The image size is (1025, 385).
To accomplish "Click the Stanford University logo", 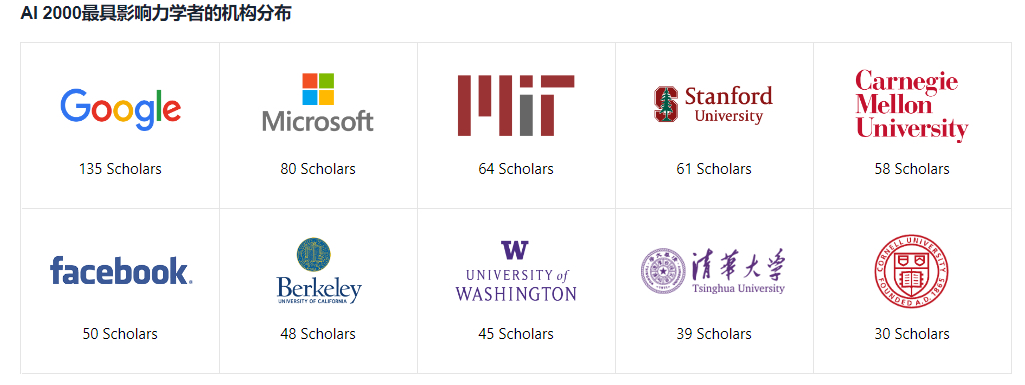I will [713, 105].
